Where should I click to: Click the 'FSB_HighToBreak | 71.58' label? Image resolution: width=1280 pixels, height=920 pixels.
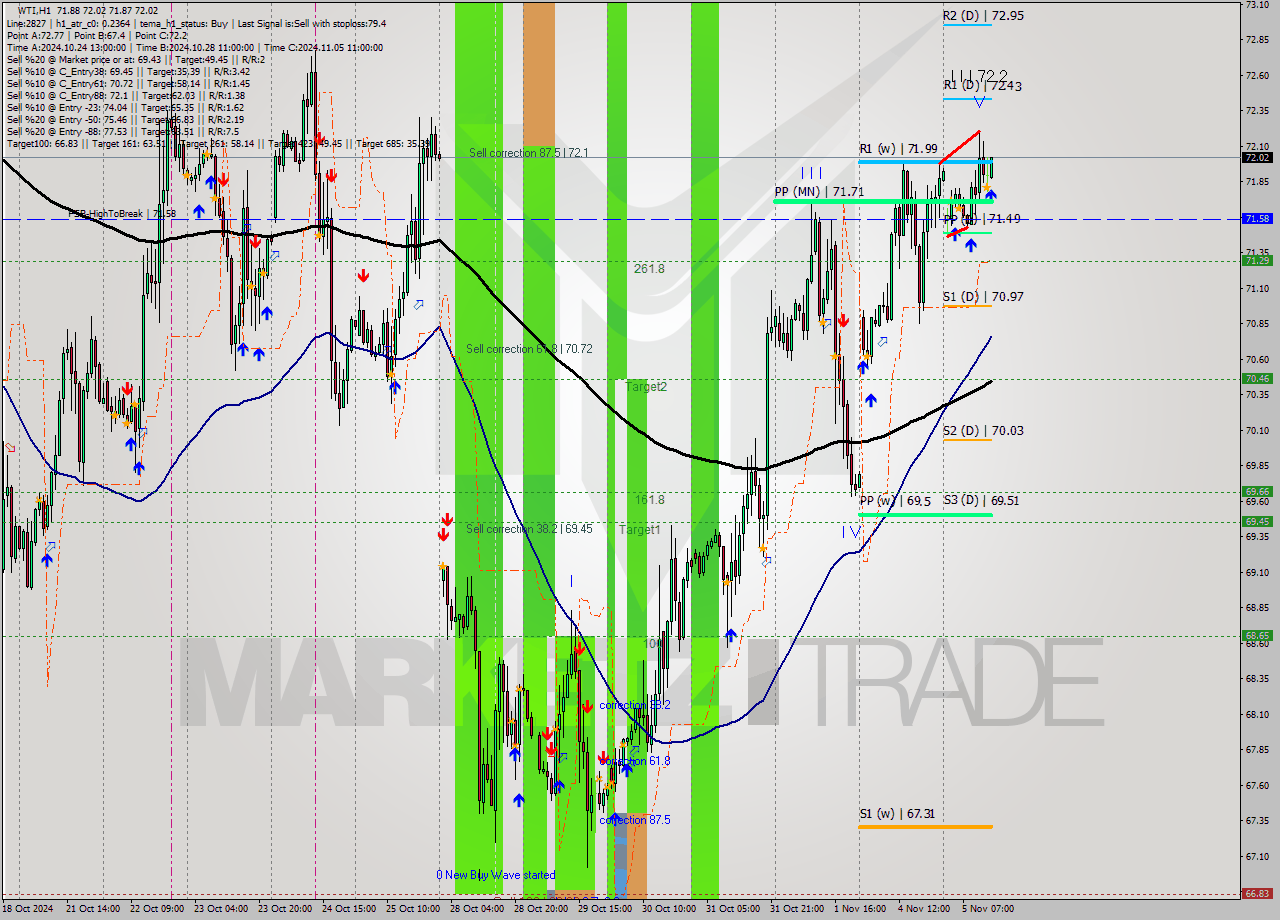tap(122, 214)
